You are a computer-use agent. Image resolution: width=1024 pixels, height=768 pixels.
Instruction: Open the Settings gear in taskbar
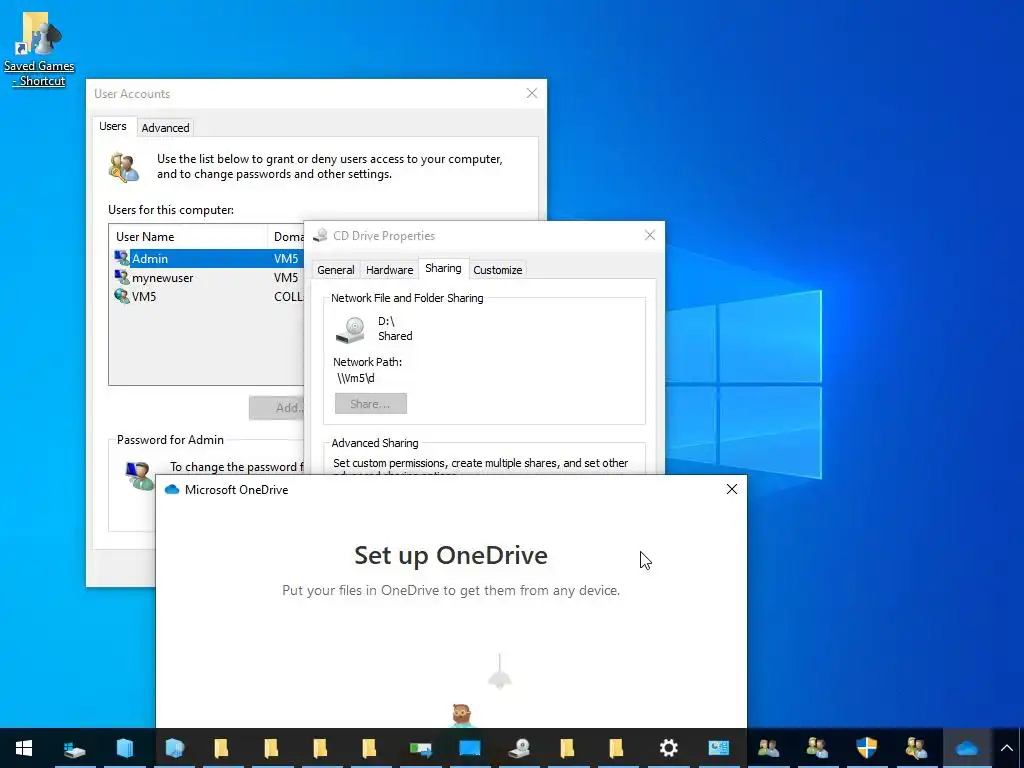[668, 748]
